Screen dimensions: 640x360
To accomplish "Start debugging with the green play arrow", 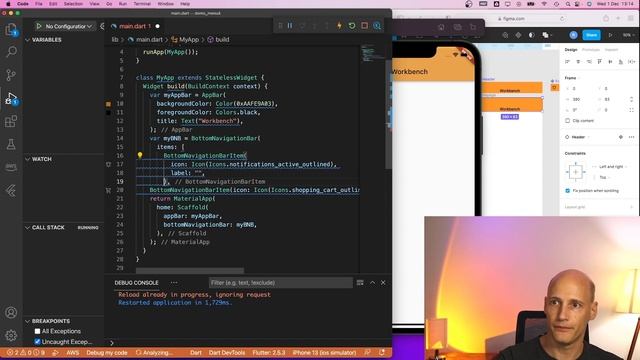I will [39, 26].
